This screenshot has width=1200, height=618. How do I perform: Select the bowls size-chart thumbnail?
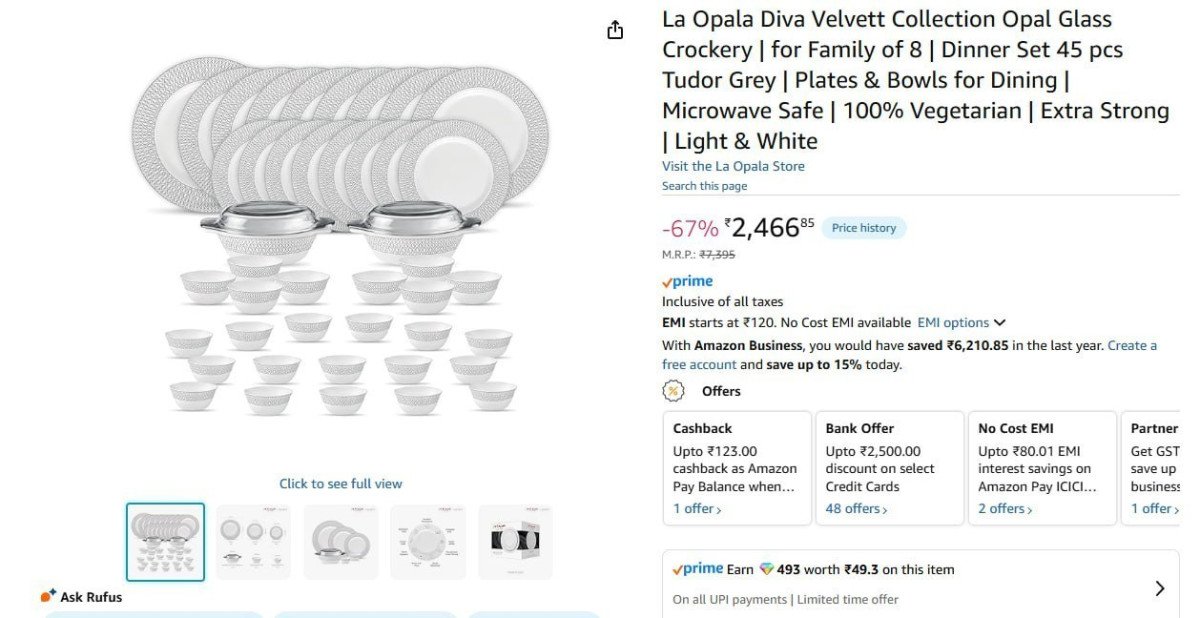tap(252, 541)
